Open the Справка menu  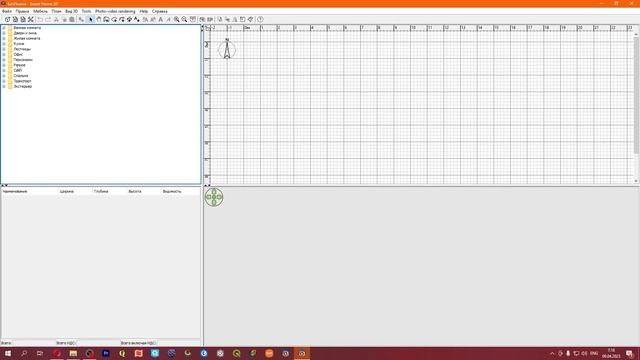(160, 11)
